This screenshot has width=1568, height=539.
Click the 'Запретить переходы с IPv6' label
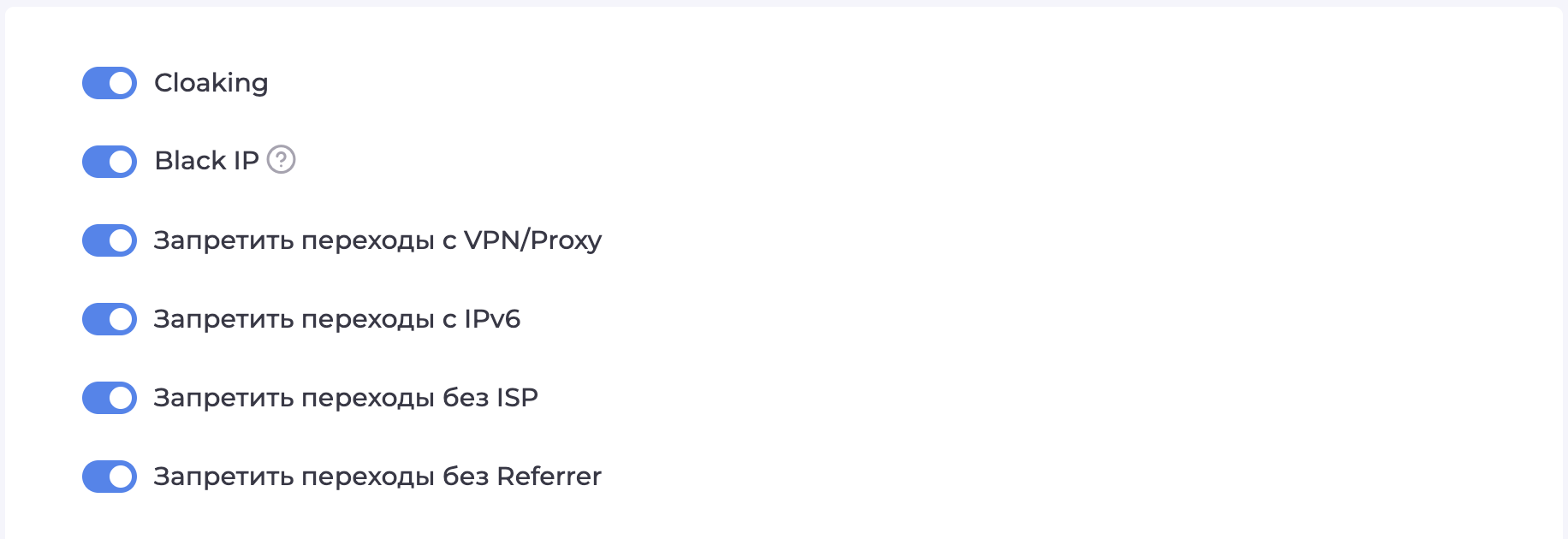click(336, 319)
